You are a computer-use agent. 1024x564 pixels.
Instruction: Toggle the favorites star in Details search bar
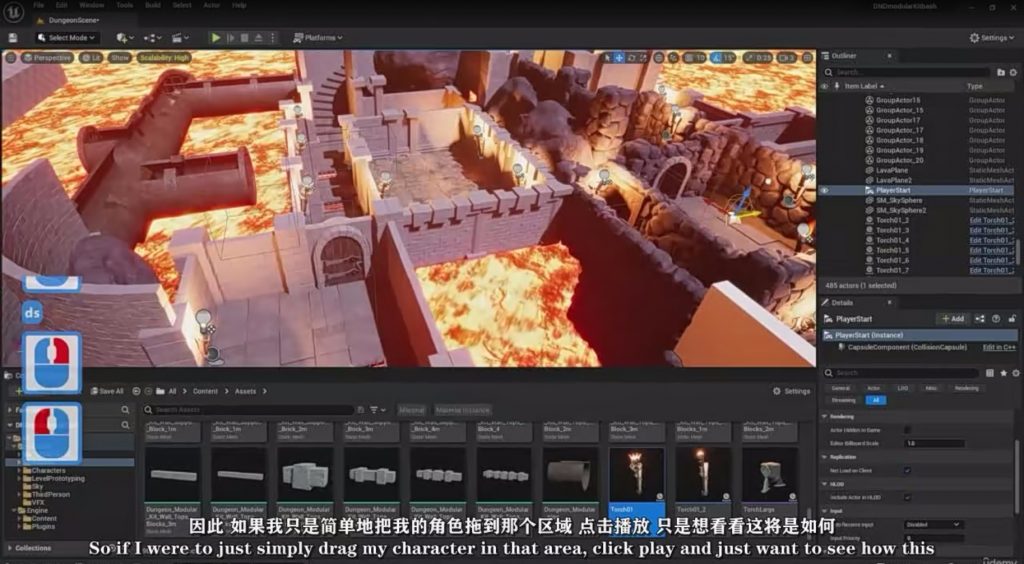coord(1004,373)
